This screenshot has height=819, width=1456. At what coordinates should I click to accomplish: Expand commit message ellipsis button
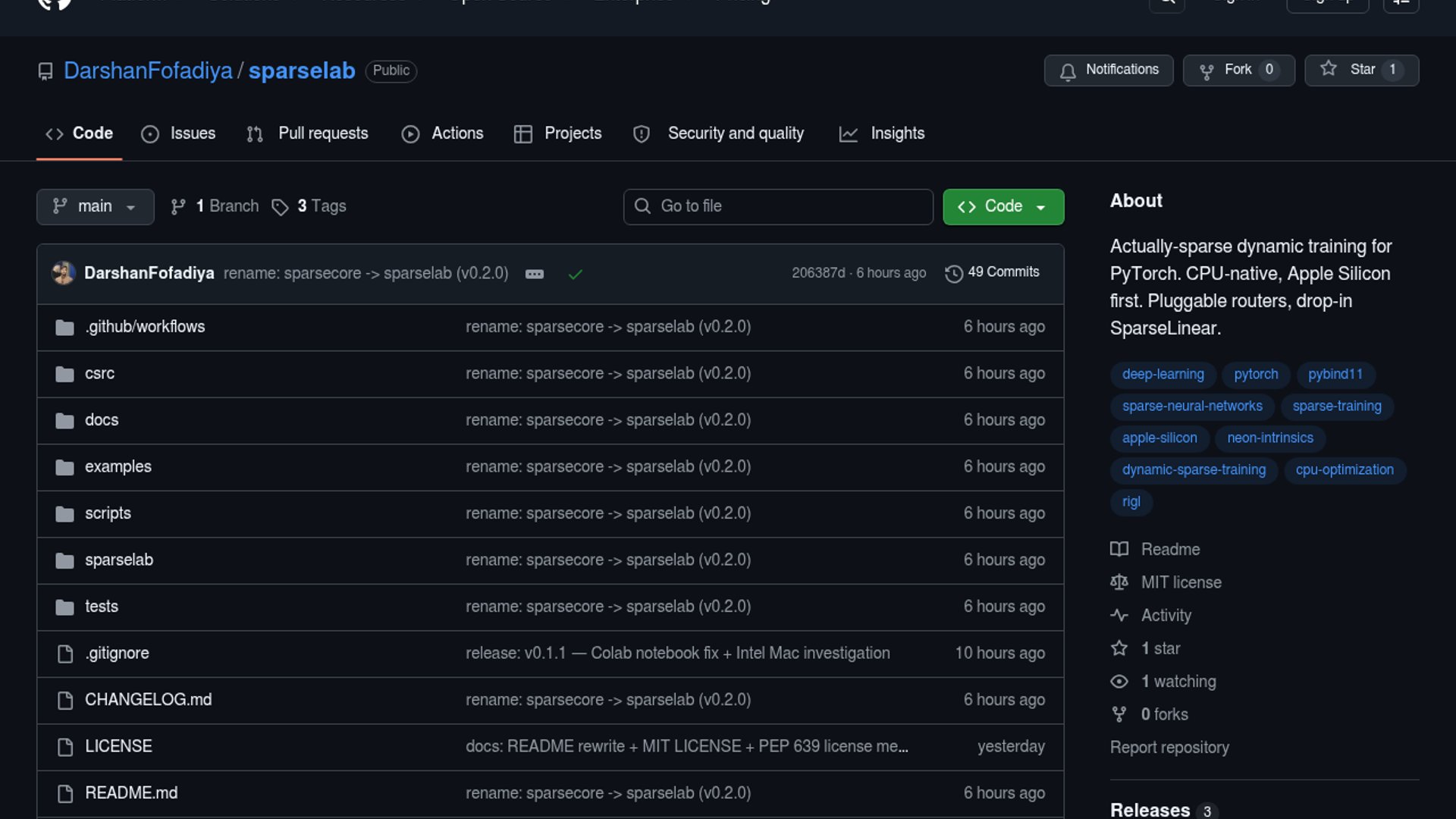click(535, 274)
